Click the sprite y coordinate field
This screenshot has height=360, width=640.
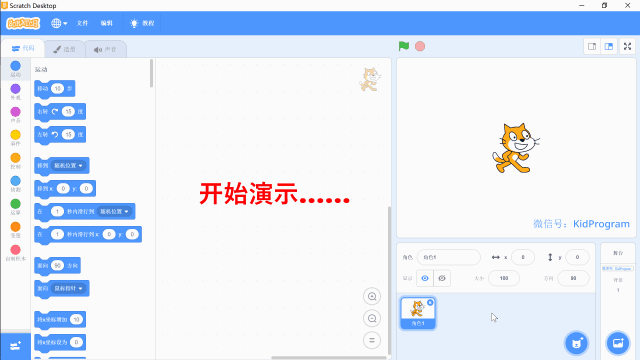click(577, 258)
